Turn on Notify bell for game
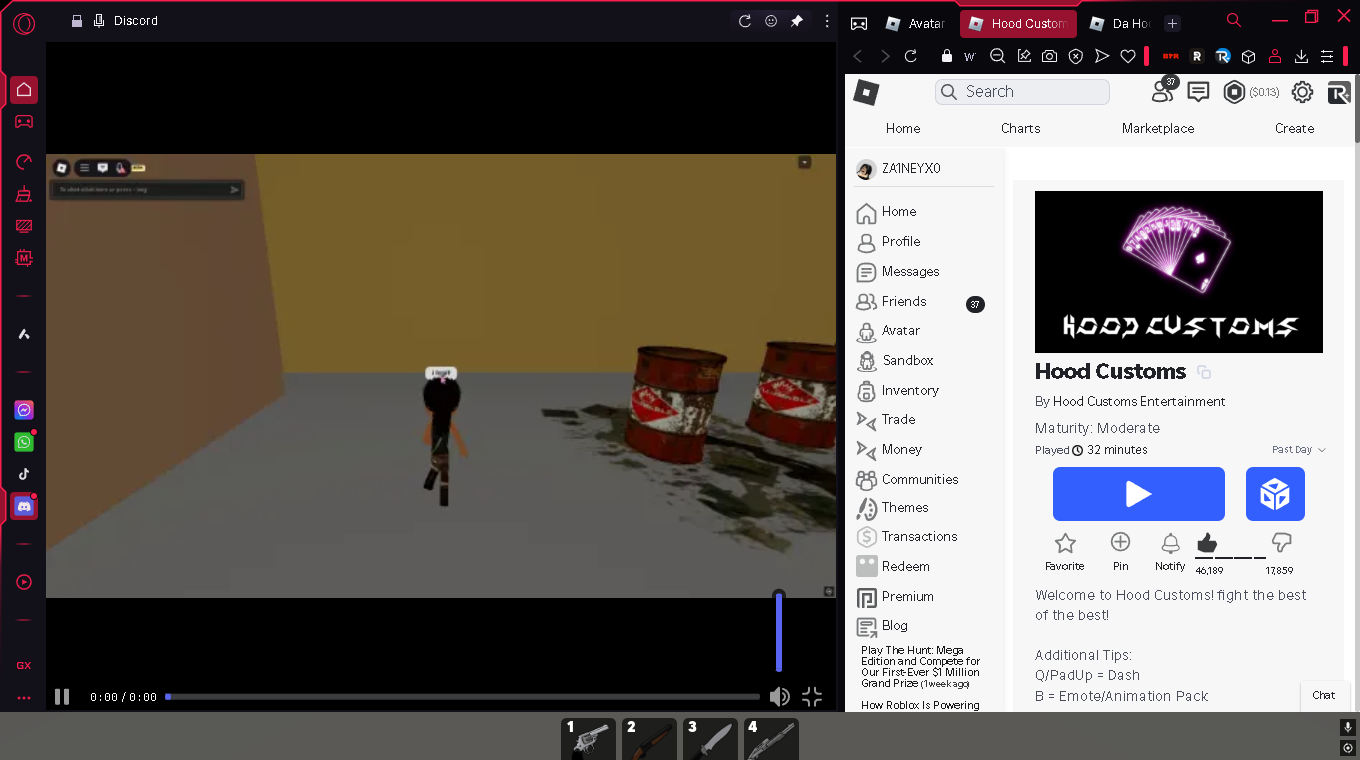 click(1170, 551)
